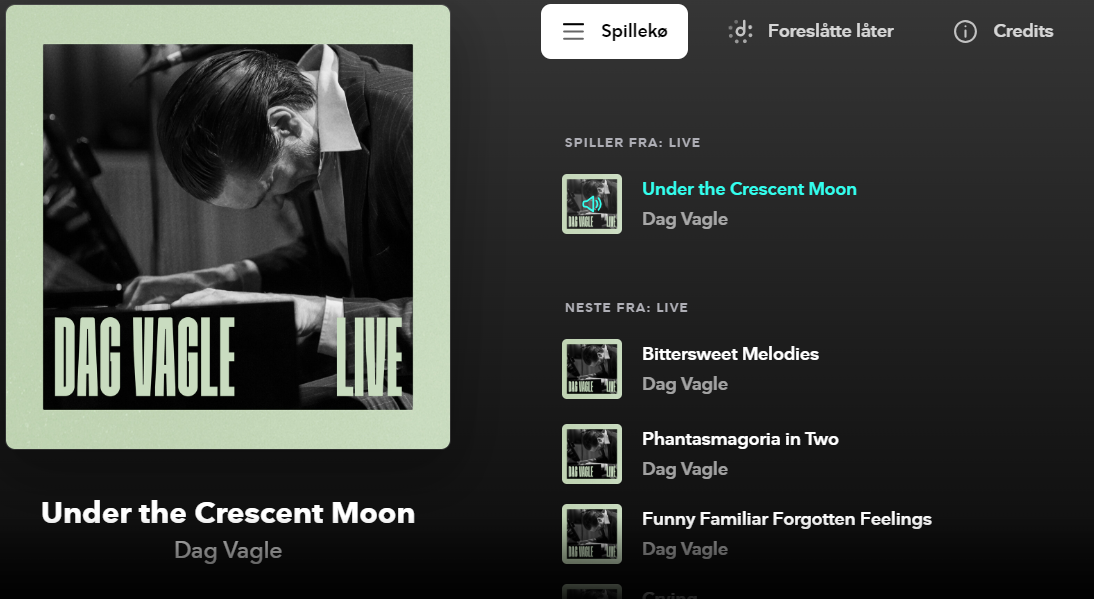
Task: Choose Funny Familiar Forgotten Feelings track title
Action: [786, 519]
